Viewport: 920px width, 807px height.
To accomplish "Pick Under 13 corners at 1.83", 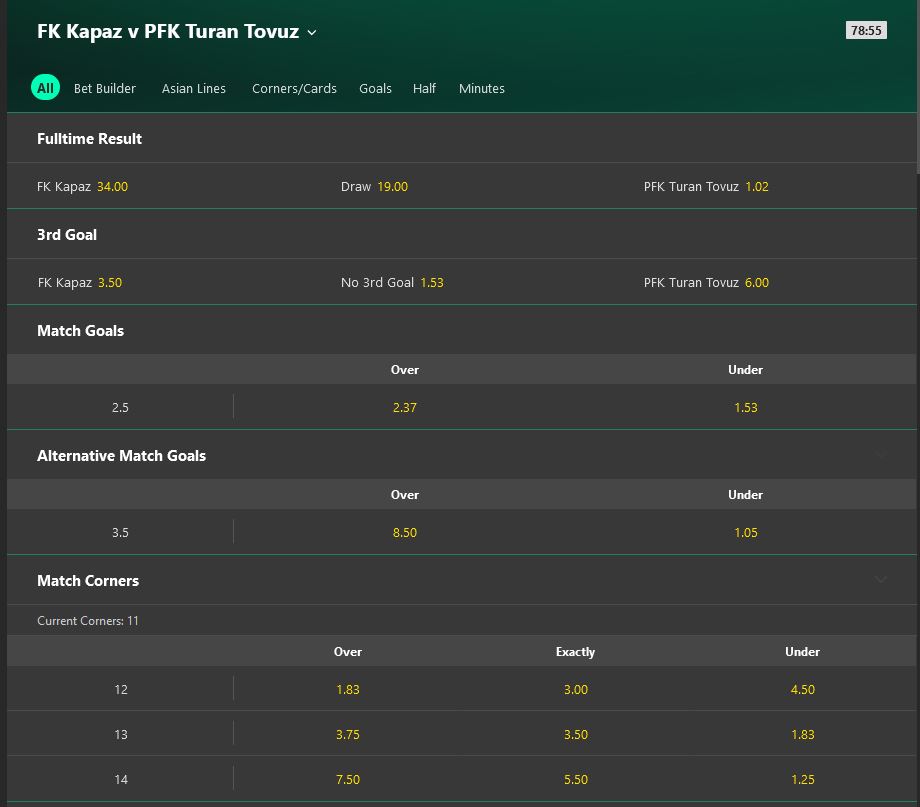I will (803, 735).
